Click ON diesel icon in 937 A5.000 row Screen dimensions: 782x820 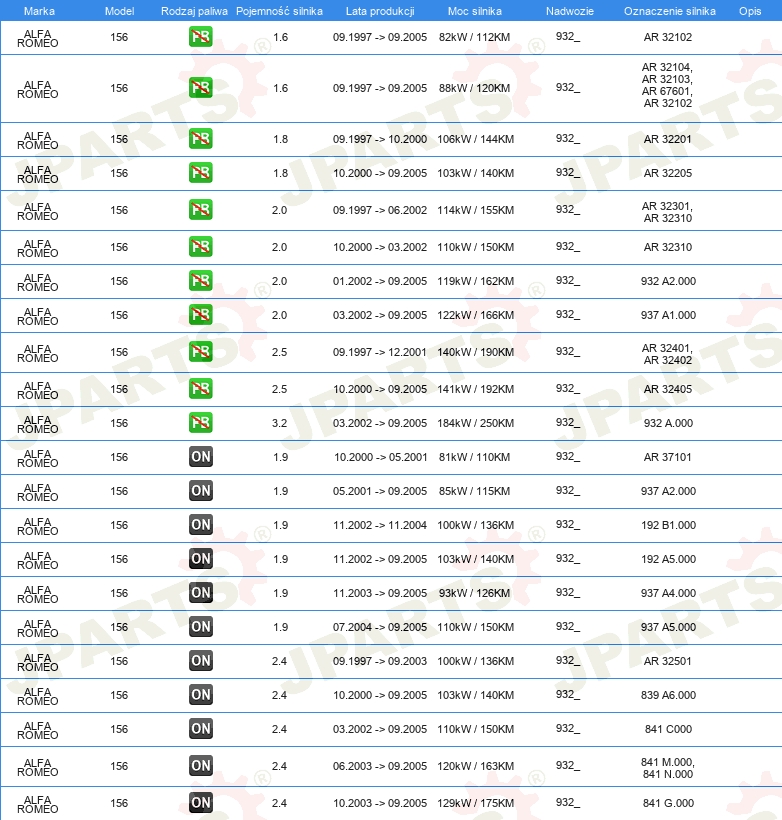point(201,627)
